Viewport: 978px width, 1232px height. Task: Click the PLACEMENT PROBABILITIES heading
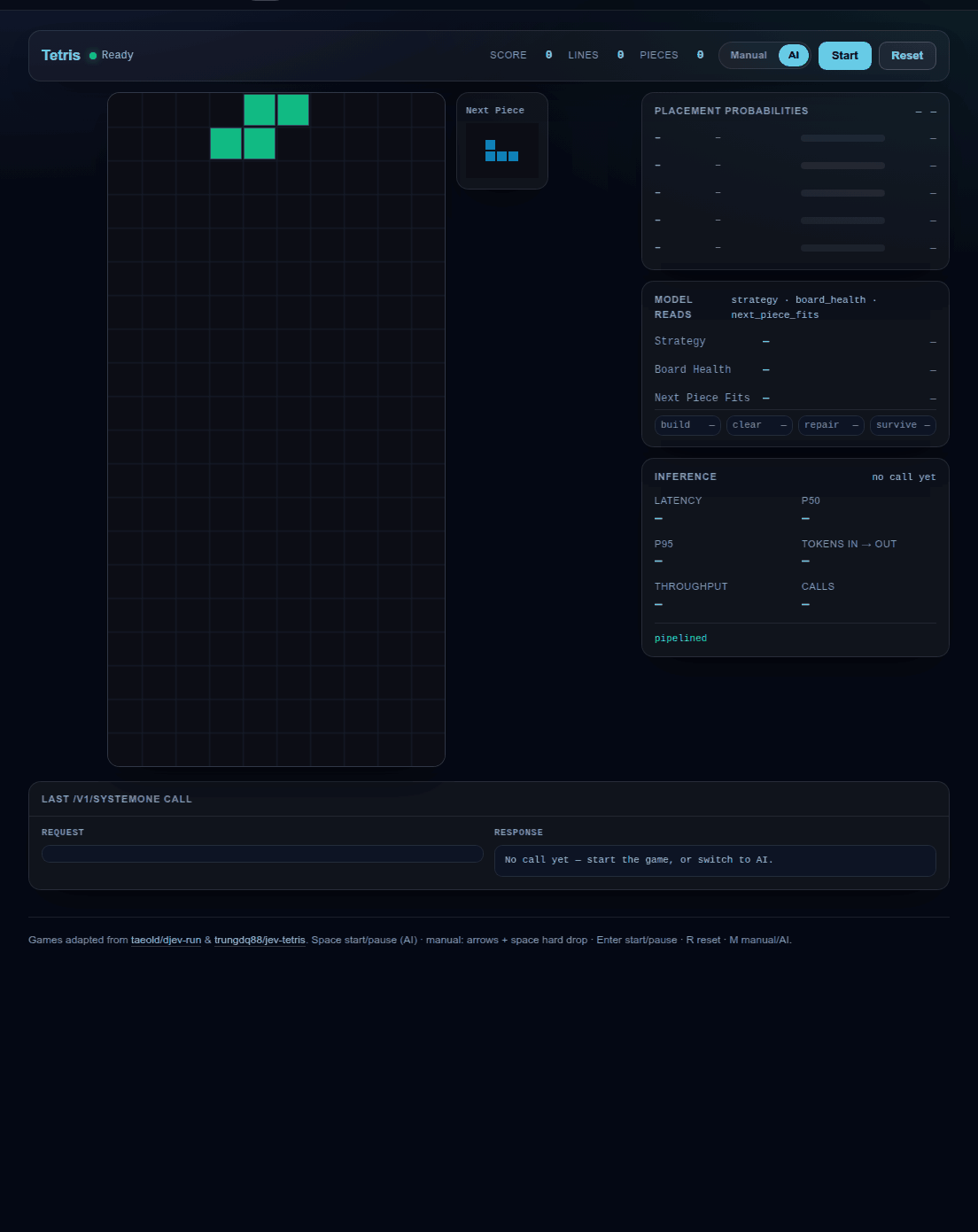[x=731, y=111]
